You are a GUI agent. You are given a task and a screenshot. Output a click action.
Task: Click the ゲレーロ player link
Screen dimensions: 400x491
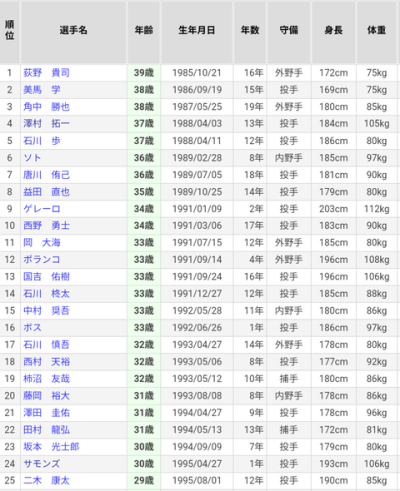coord(42,209)
